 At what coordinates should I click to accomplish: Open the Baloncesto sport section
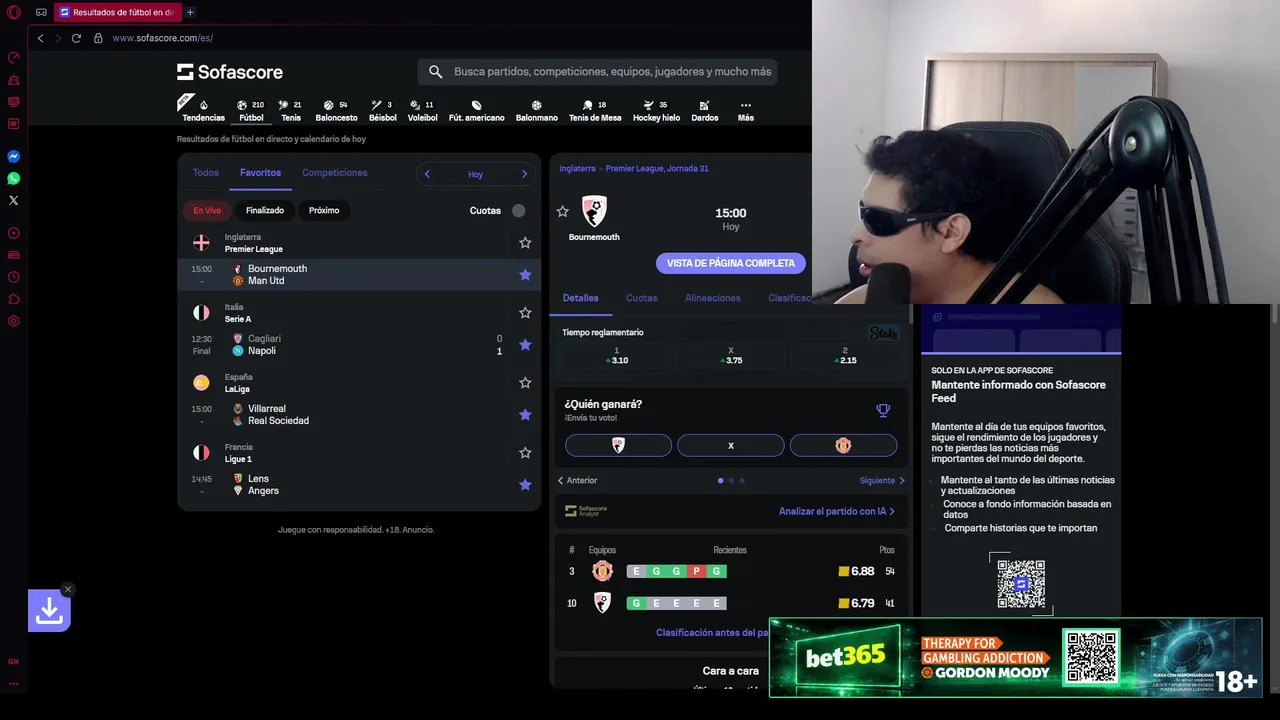click(336, 111)
